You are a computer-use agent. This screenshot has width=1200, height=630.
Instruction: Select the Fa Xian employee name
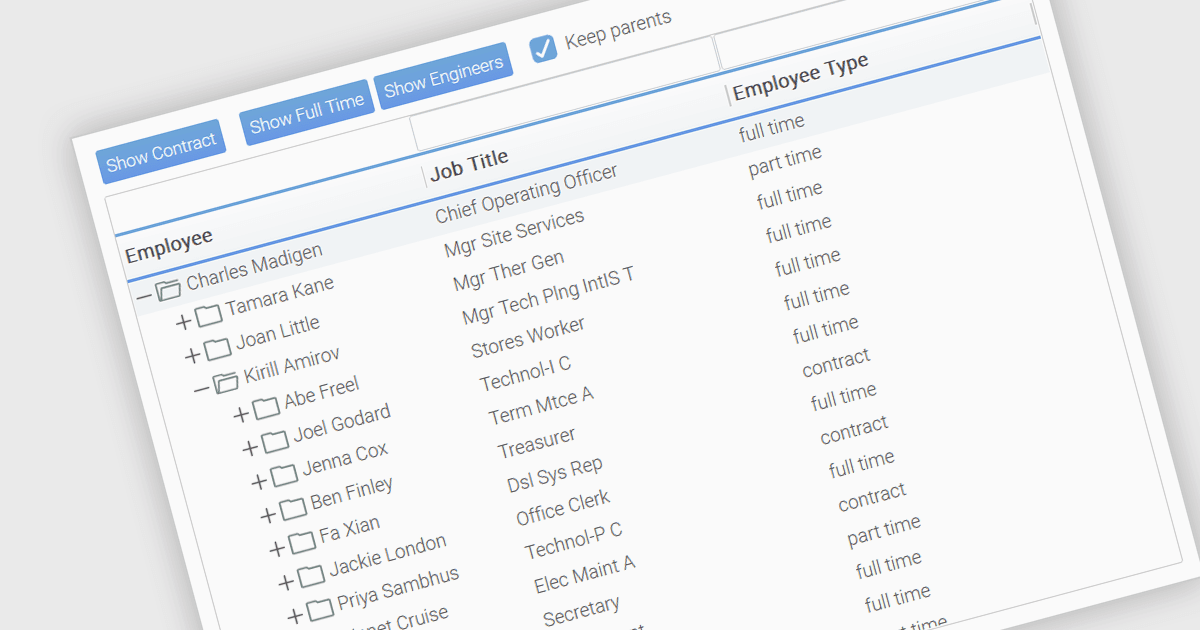(x=349, y=530)
